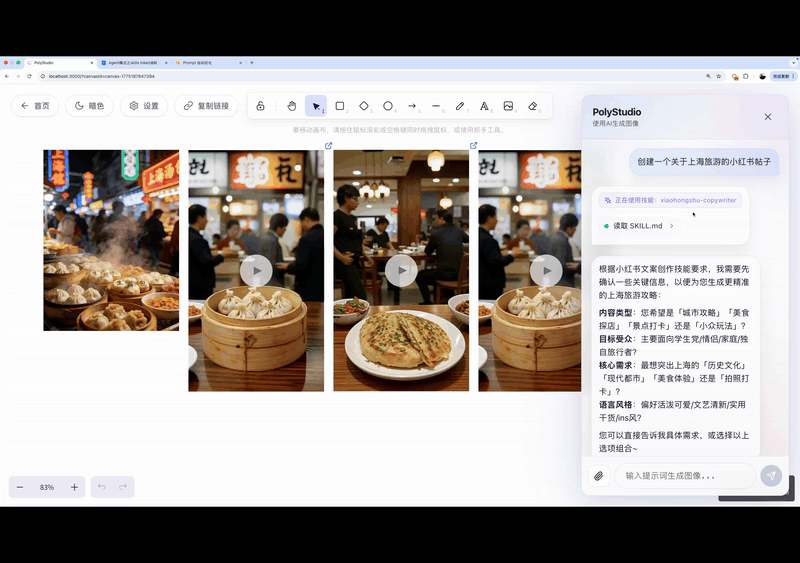Click the browser forward arrow
The image size is (800, 563).
[x=18, y=76]
